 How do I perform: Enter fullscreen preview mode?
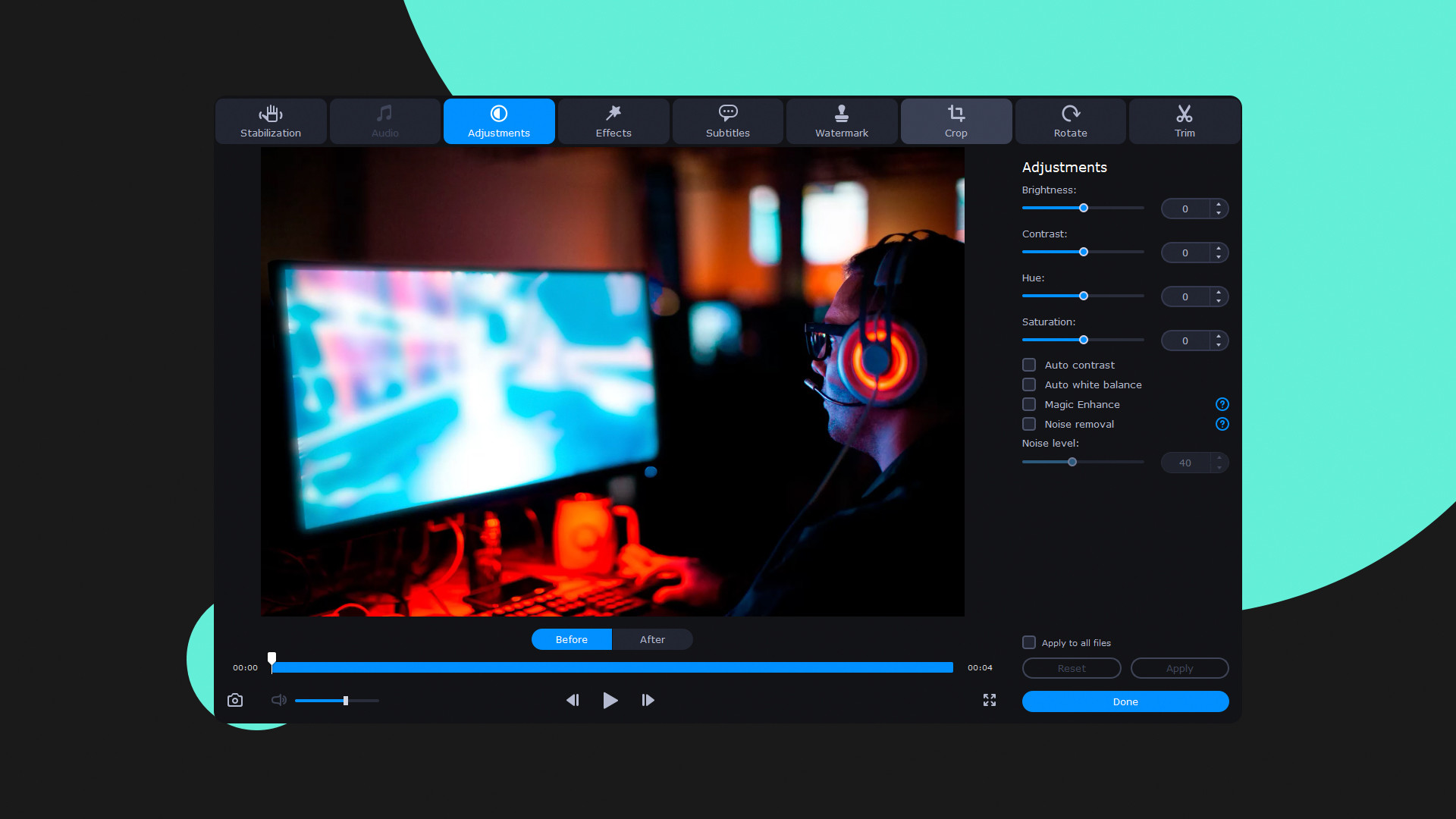990,700
